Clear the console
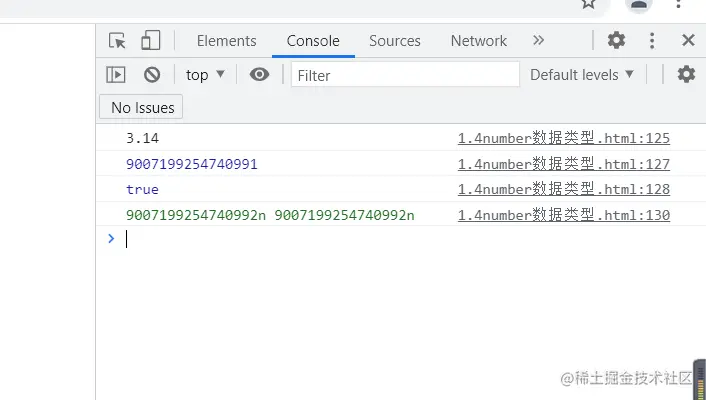This screenshot has width=706, height=400. pyautogui.click(x=152, y=74)
